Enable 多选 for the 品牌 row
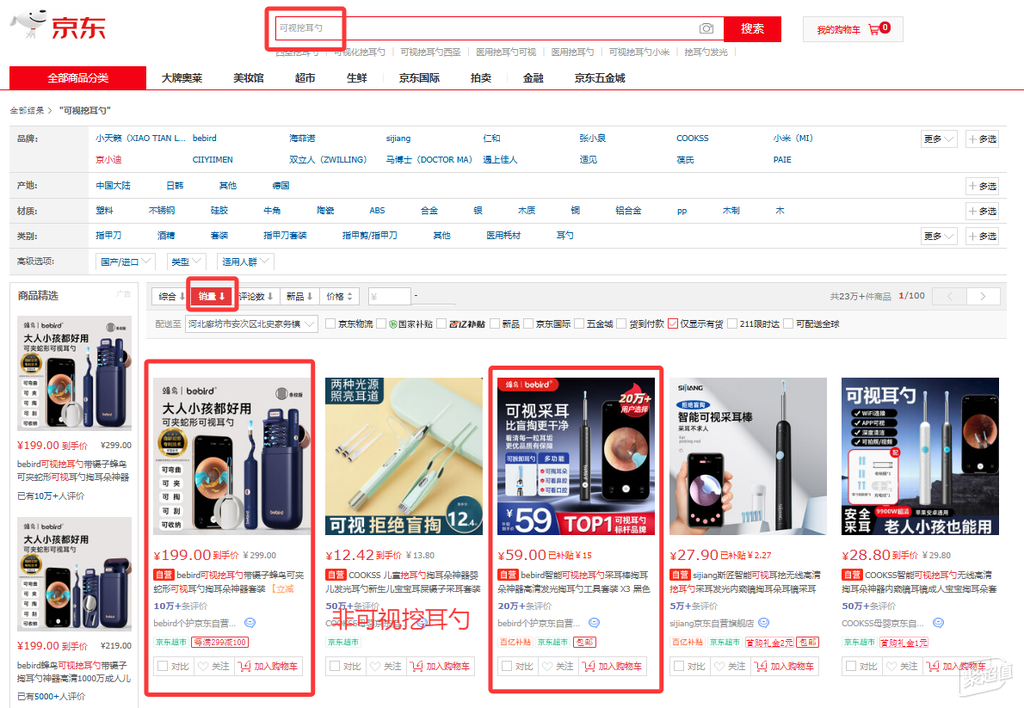The height and width of the screenshot is (708, 1024). (x=982, y=139)
